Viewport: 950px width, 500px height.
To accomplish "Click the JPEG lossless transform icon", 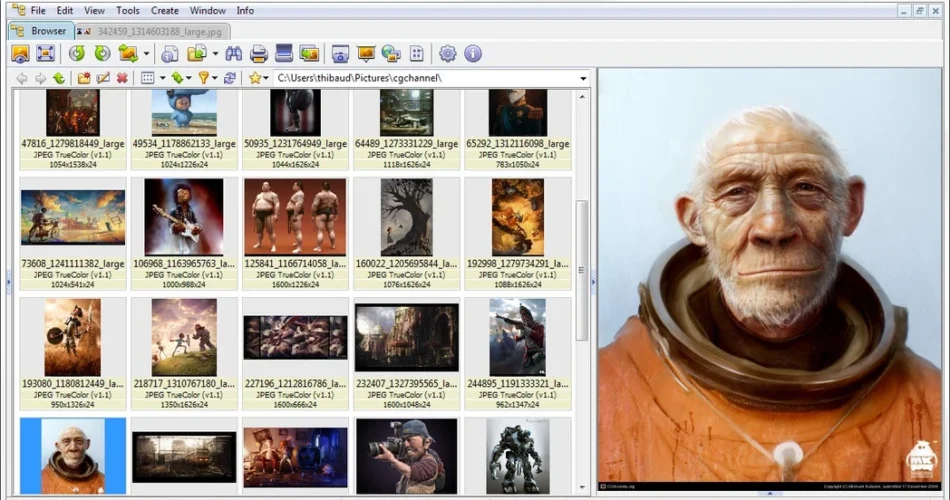I will point(128,53).
